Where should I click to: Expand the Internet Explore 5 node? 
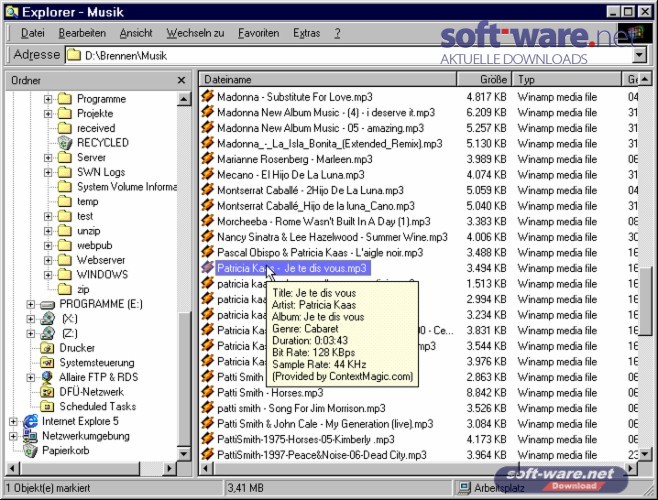13,421
